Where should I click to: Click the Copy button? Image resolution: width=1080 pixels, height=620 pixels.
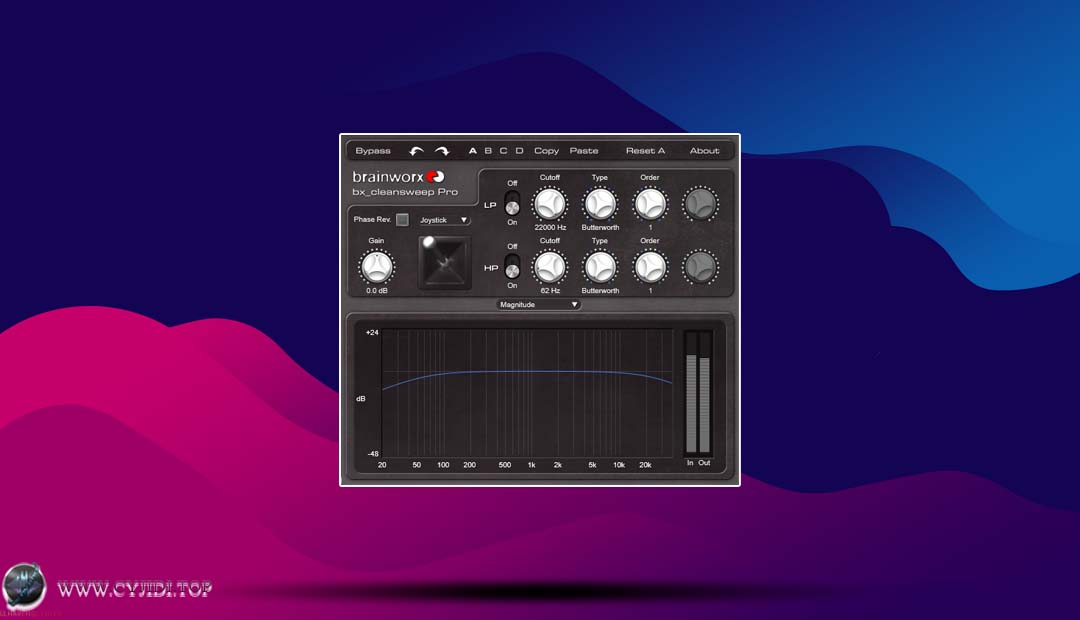pyautogui.click(x=546, y=151)
